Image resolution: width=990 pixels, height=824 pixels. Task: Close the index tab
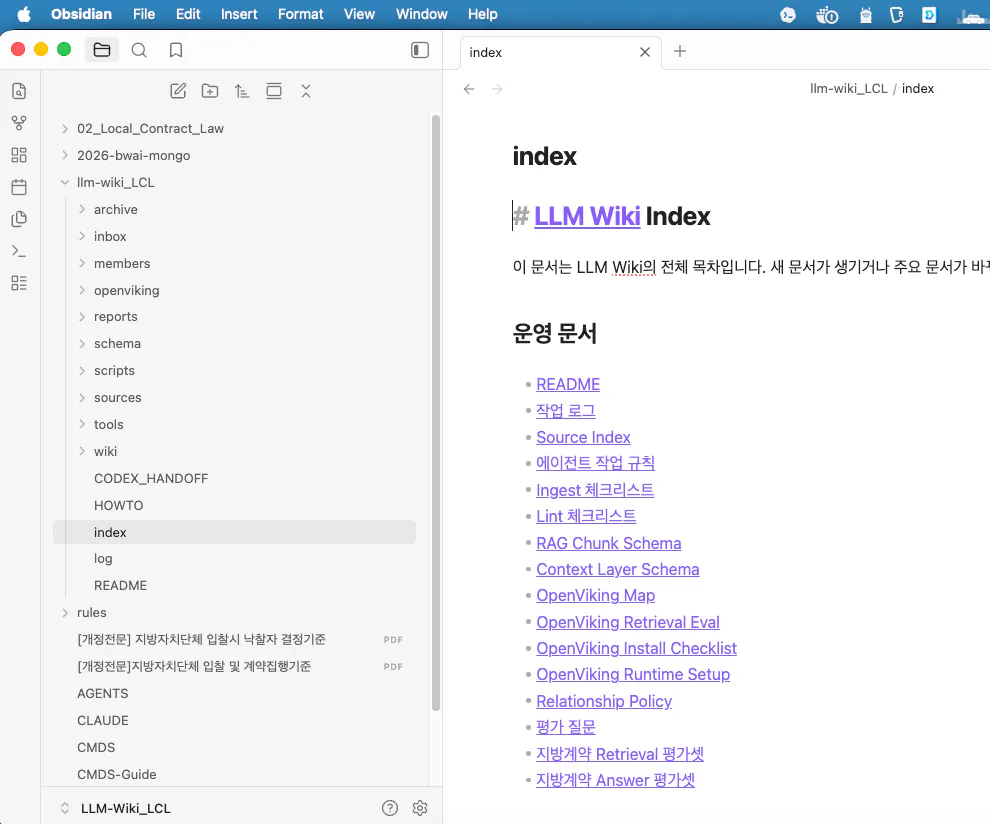tap(645, 52)
